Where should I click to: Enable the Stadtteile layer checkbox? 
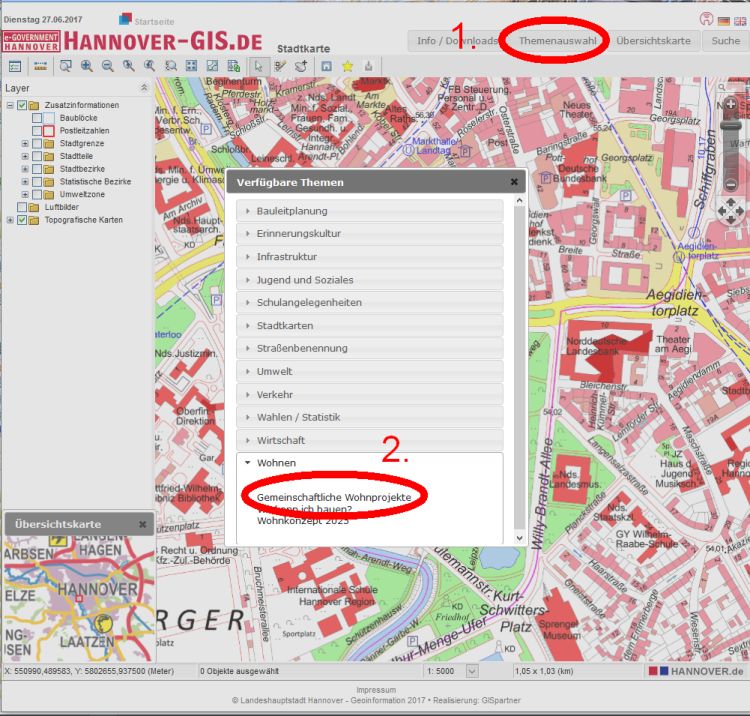(x=37, y=156)
